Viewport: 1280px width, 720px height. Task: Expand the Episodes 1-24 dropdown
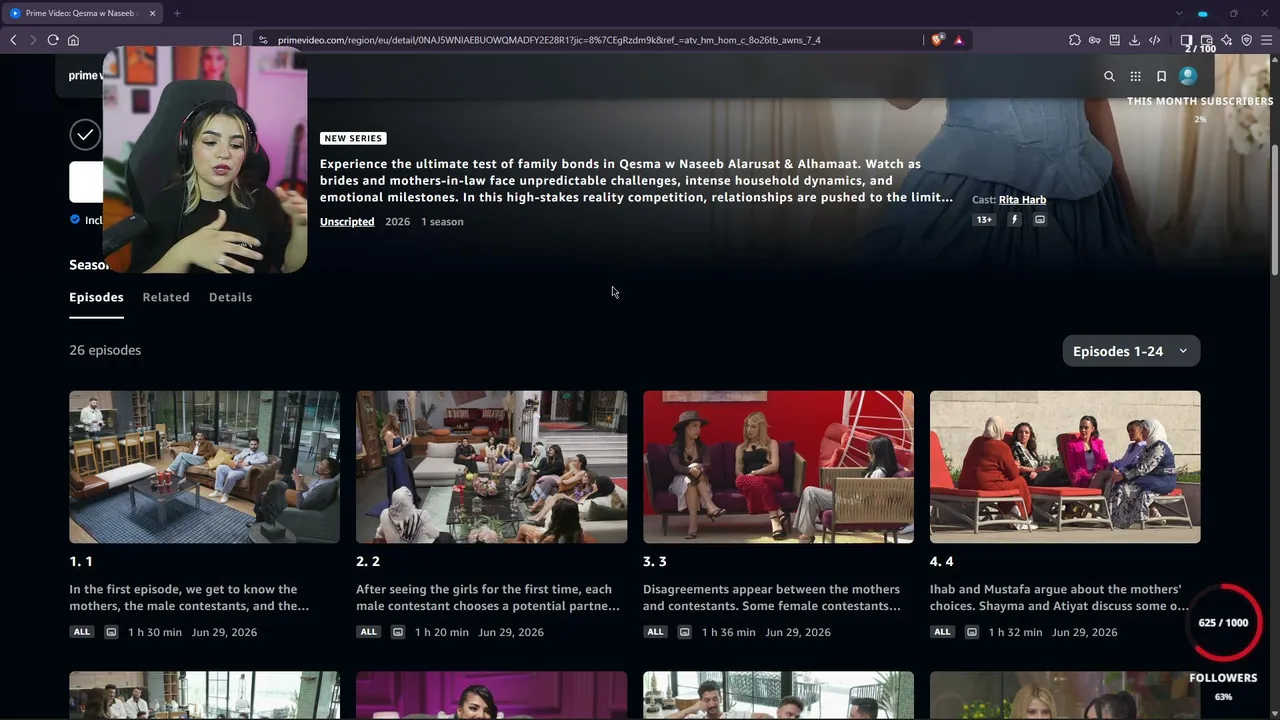tap(1131, 351)
